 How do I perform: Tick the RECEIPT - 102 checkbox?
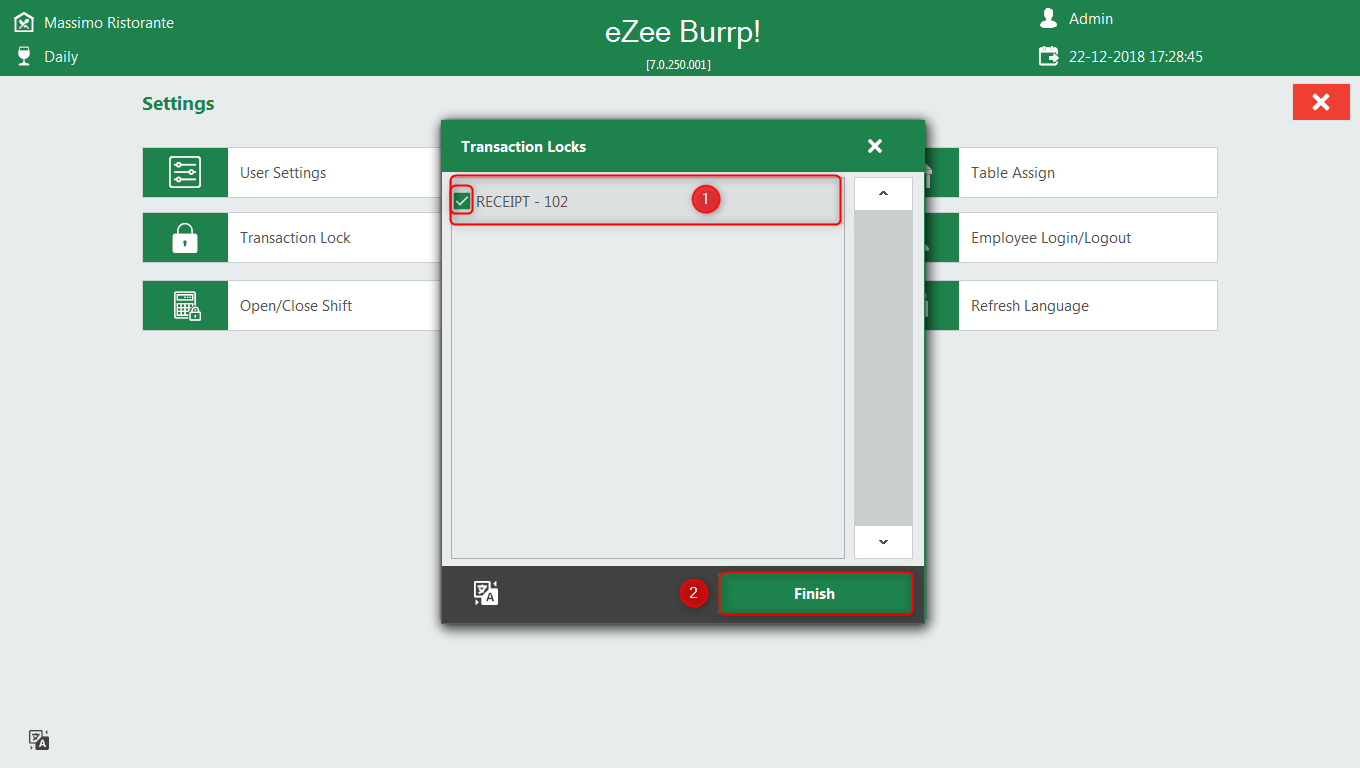pos(462,201)
